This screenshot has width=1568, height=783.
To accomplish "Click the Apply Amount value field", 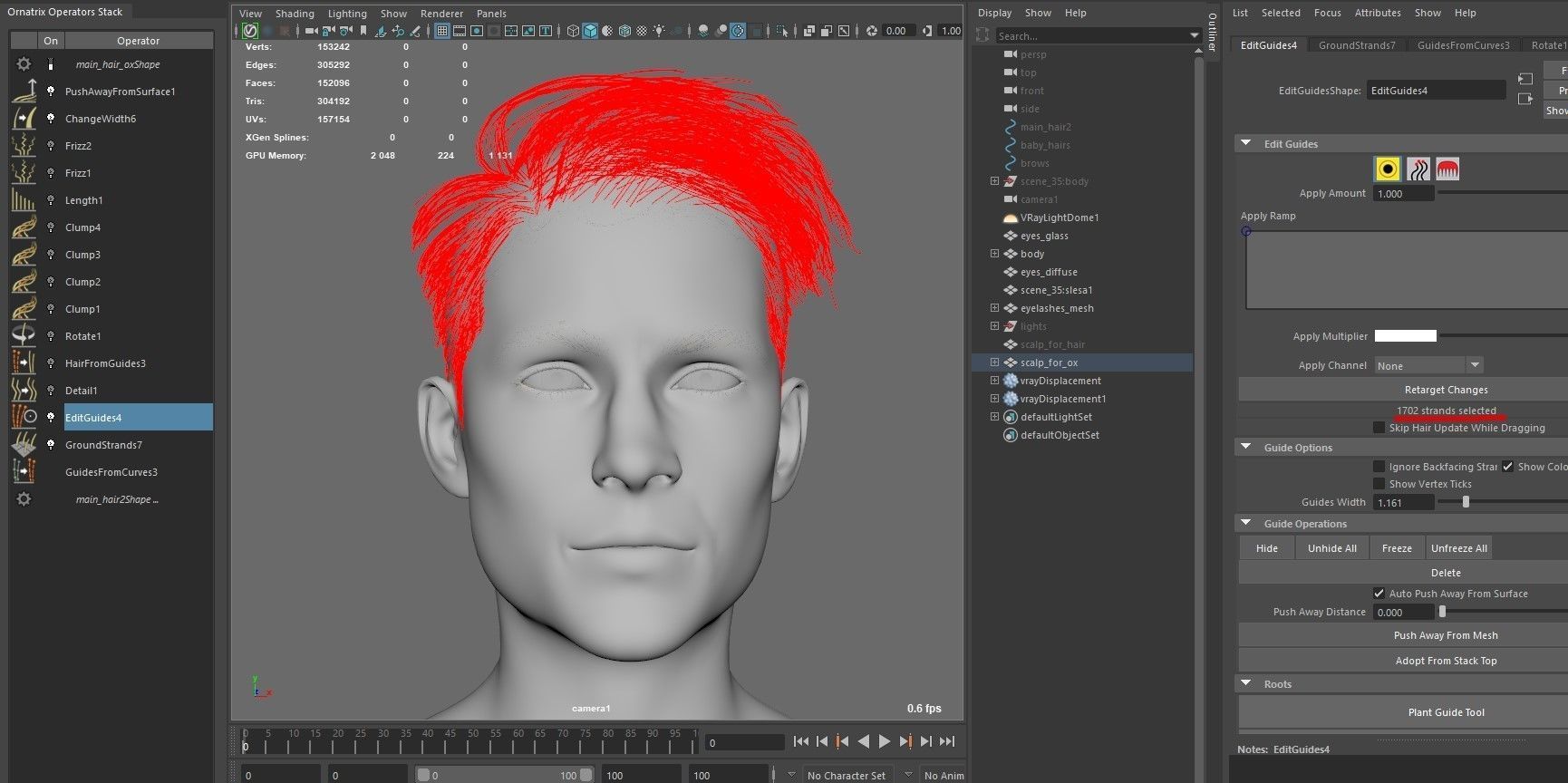I will click(x=1403, y=193).
